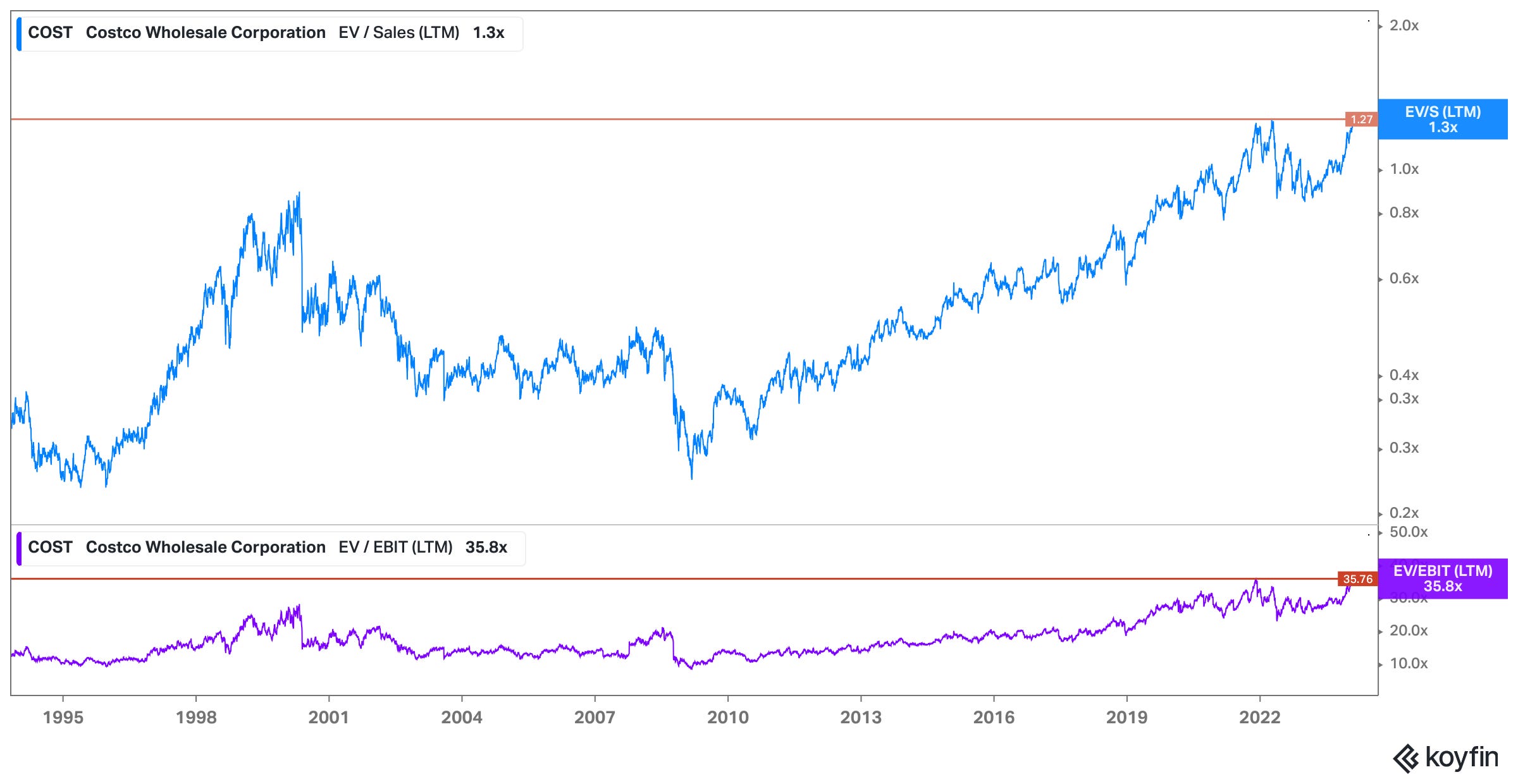The height and width of the screenshot is (784, 1518).
Task: Click the 35.76 reference line tag
Action: pyautogui.click(x=1357, y=579)
